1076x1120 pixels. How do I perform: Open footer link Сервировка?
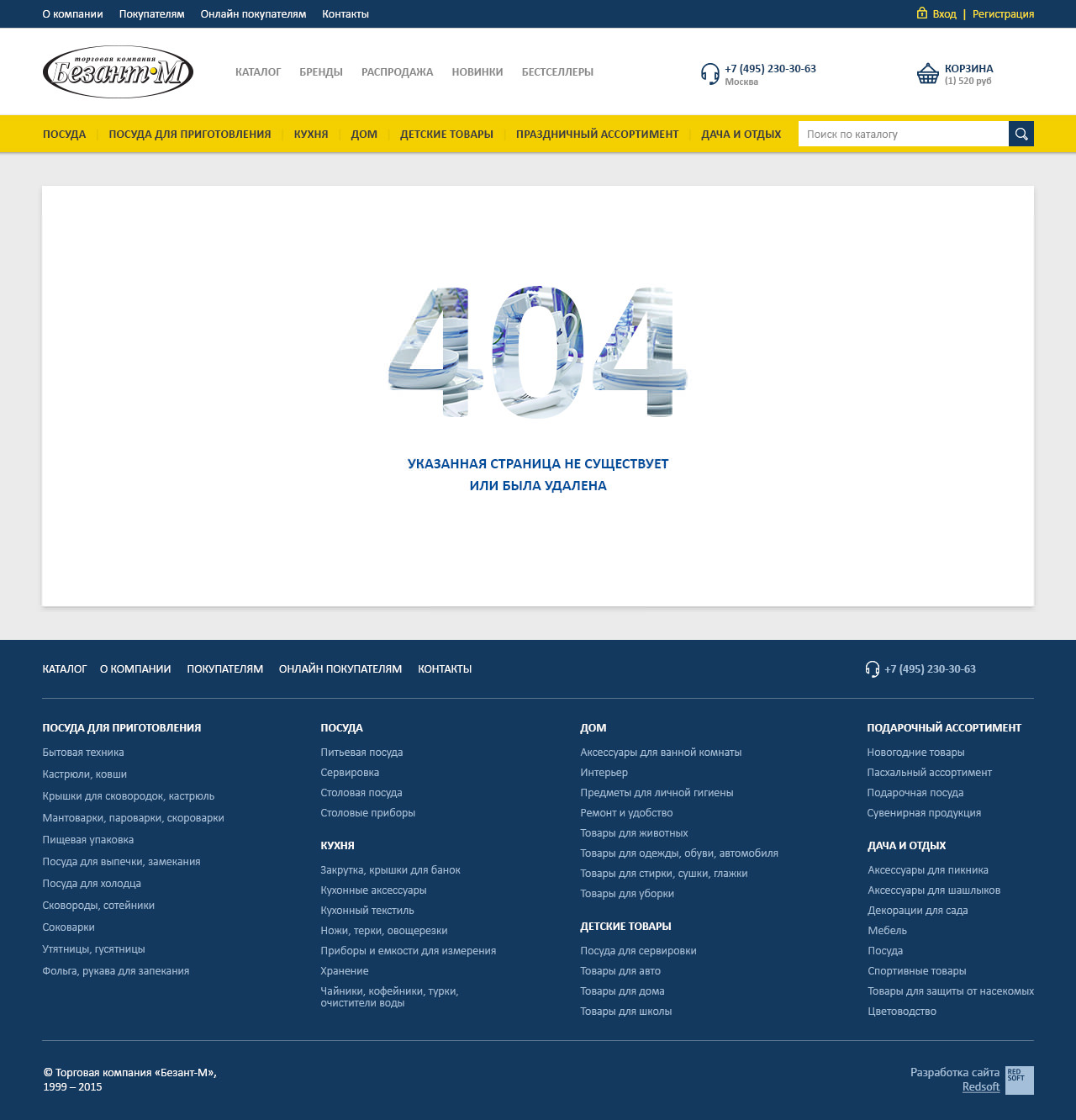tap(350, 773)
